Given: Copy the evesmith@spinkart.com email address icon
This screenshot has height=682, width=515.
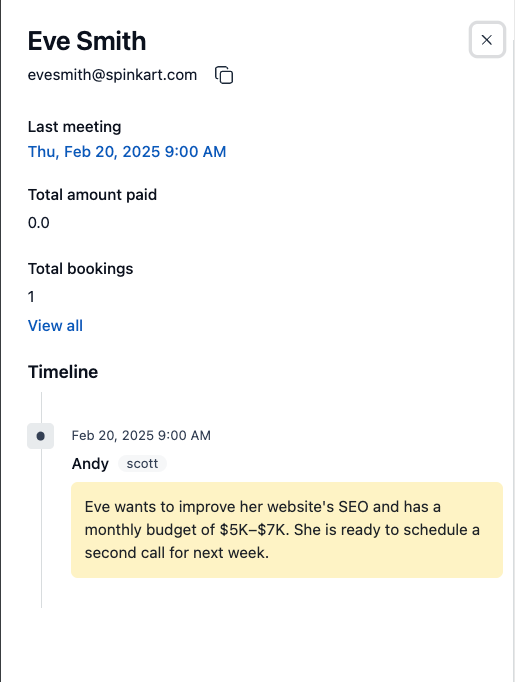Looking at the screenshot, I should pos(224,75).
